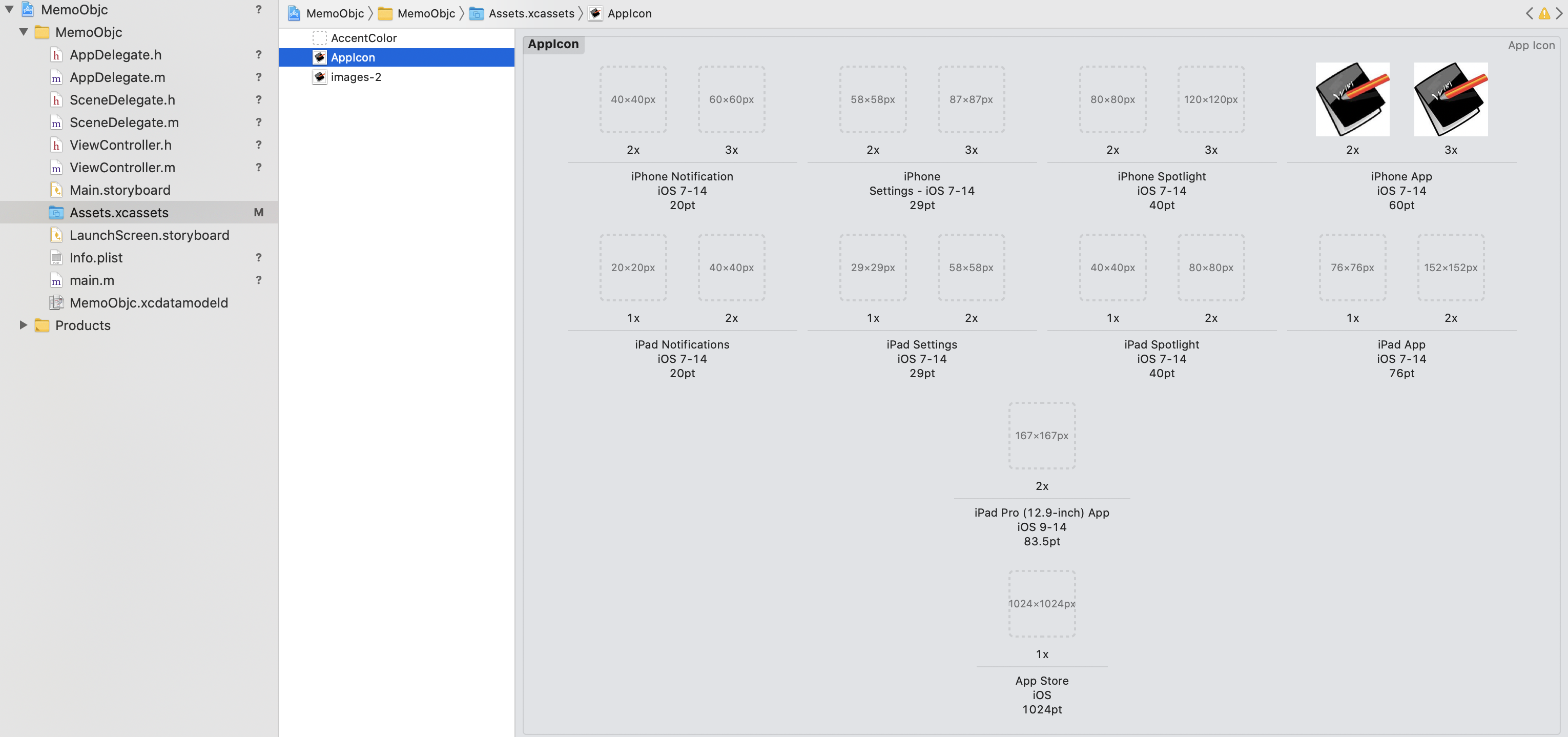This screenshot has width=1568, height=737.
Task: Select the images-2 image set icon
Action: [x=320, y=77]
